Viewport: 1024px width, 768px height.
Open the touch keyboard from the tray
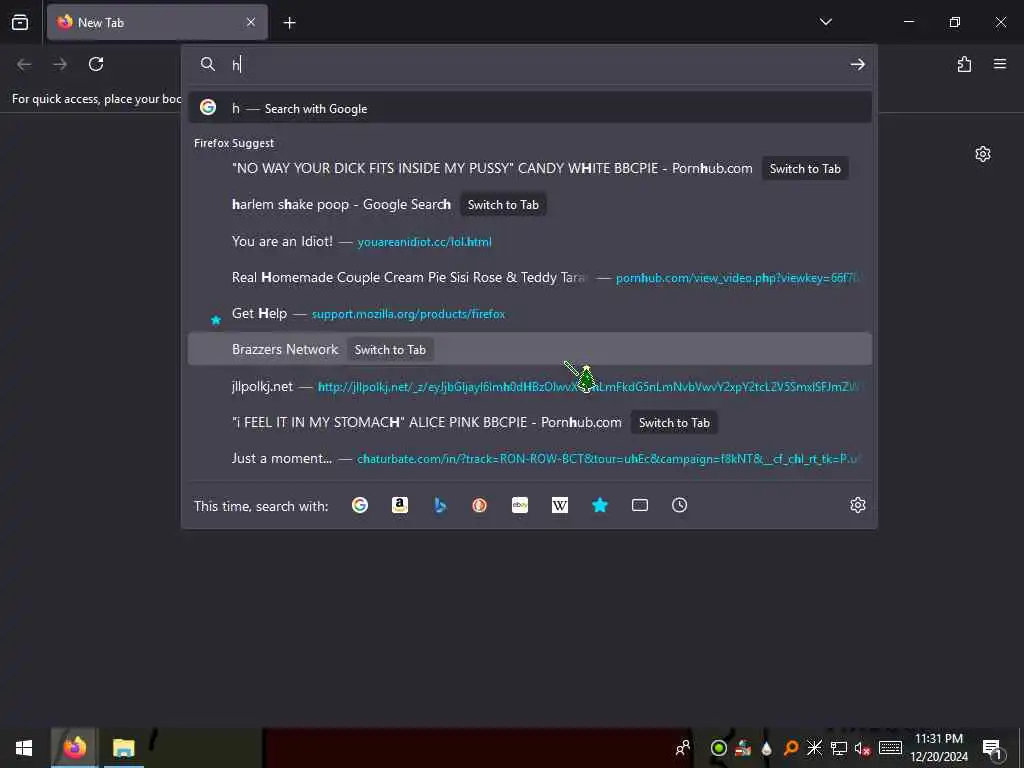coord(889,748)
